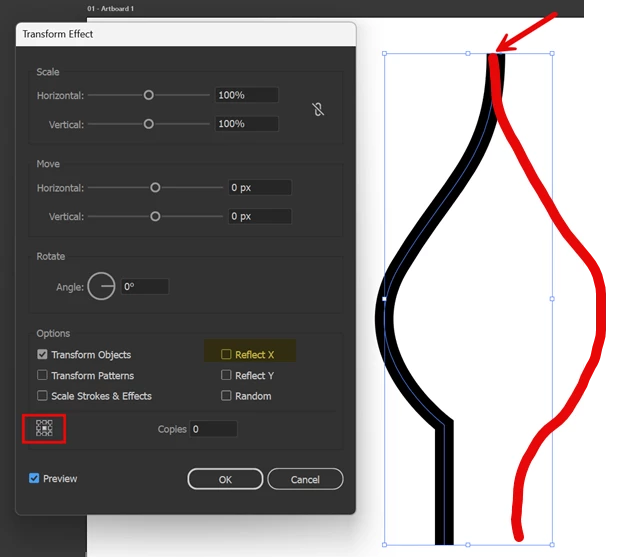
Task: Click the Scale Horizontal 100% field
Action: 247,95
